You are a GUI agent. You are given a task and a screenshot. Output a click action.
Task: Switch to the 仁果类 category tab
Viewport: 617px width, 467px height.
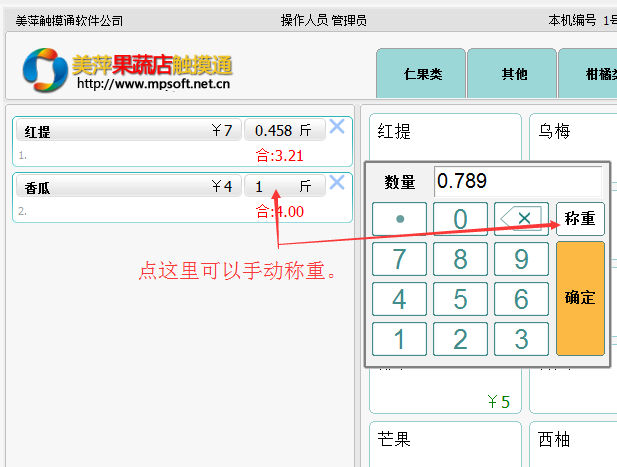(421, 74)
